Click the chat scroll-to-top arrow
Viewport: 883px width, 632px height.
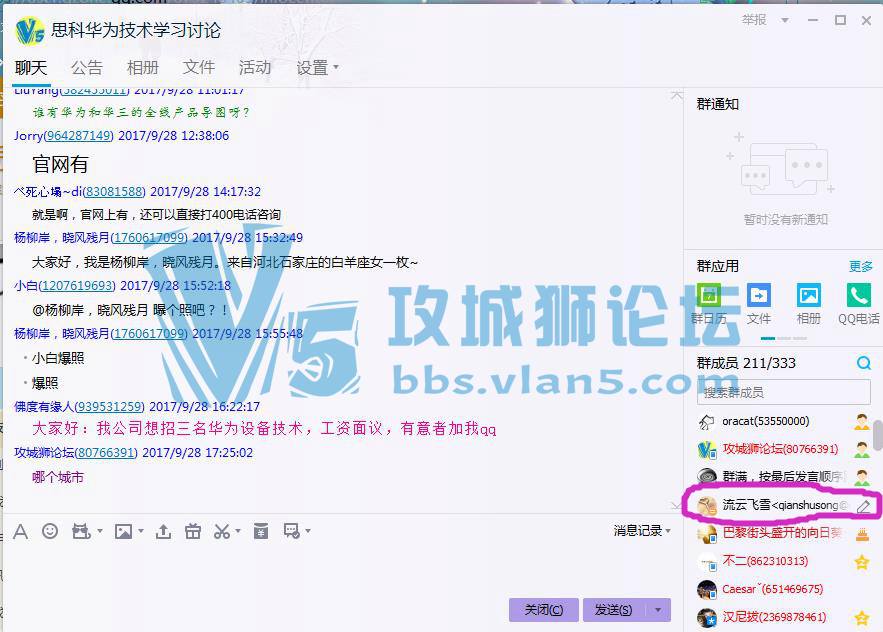pyautogui.click(x=677, y=95)
